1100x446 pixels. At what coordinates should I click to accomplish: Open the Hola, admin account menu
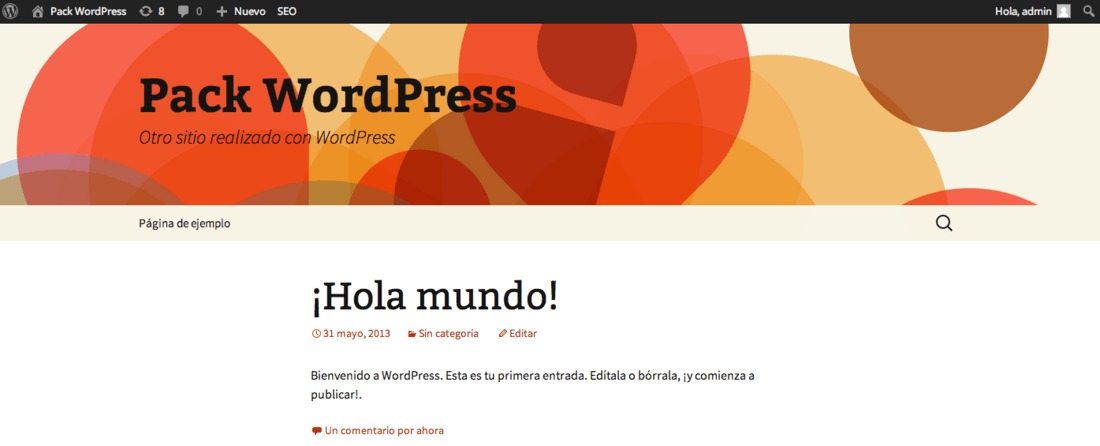(1023, 11)
